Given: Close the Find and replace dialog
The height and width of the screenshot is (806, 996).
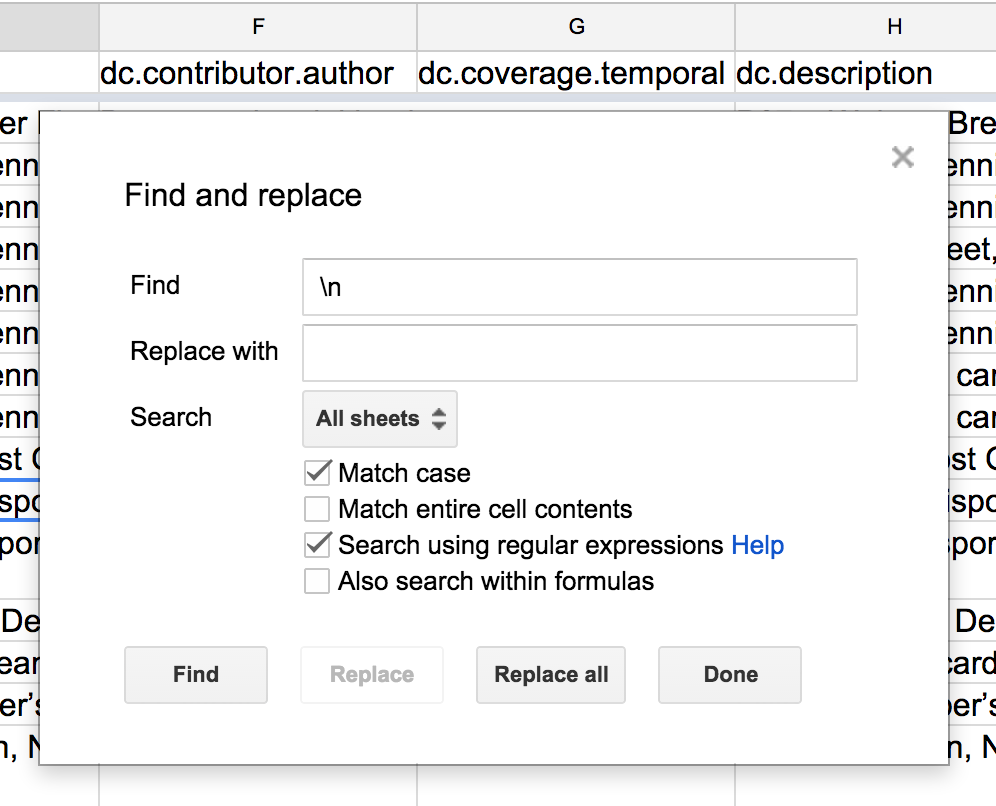Looking at the screenshot, I should 902,157.
